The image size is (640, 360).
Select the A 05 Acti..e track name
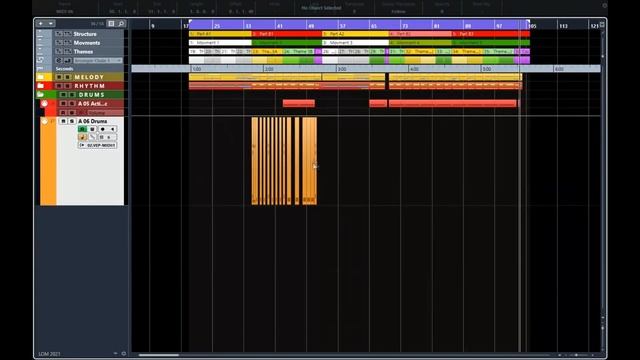coord(93,104)
